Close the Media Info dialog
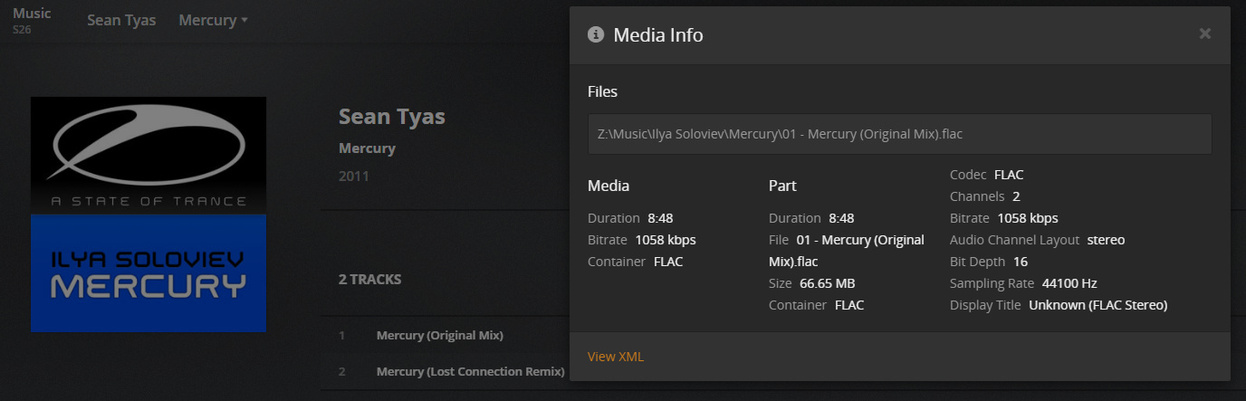The width and height of the screenshot is (1246, 401). pos(1205,34)
